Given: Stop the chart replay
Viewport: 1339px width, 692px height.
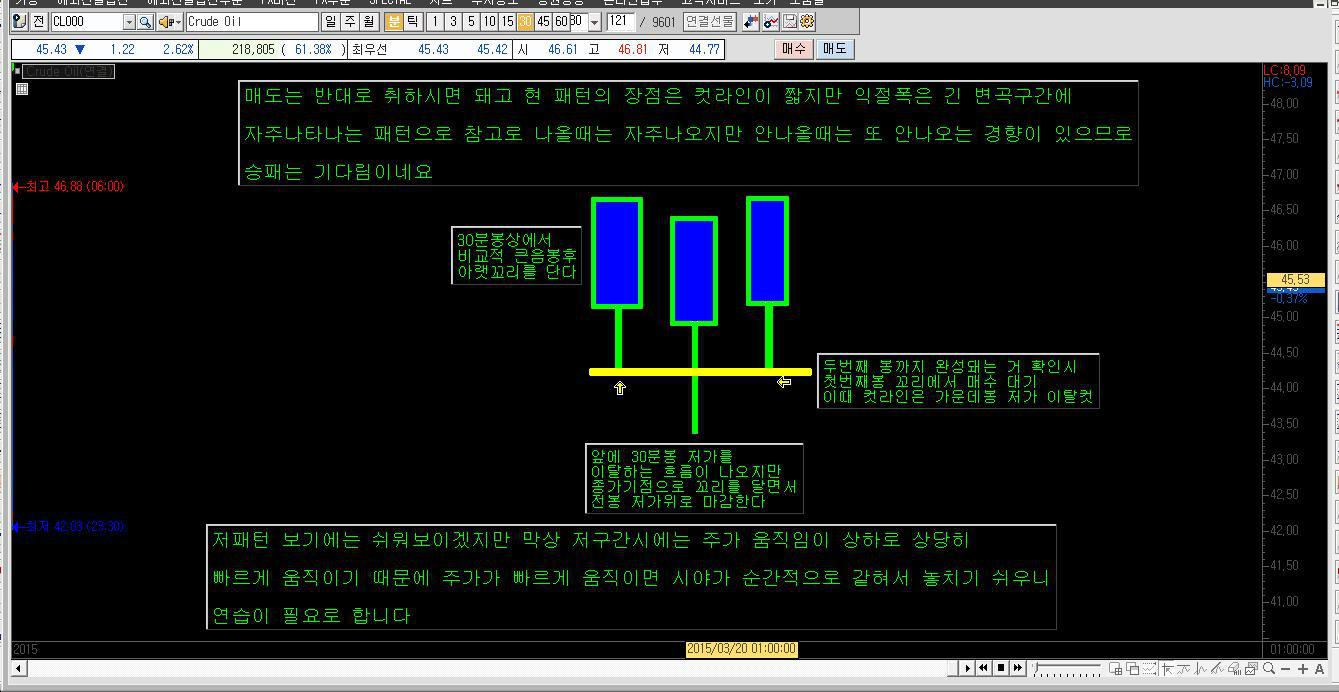Looking at the screenshot, I should 1001,668.
